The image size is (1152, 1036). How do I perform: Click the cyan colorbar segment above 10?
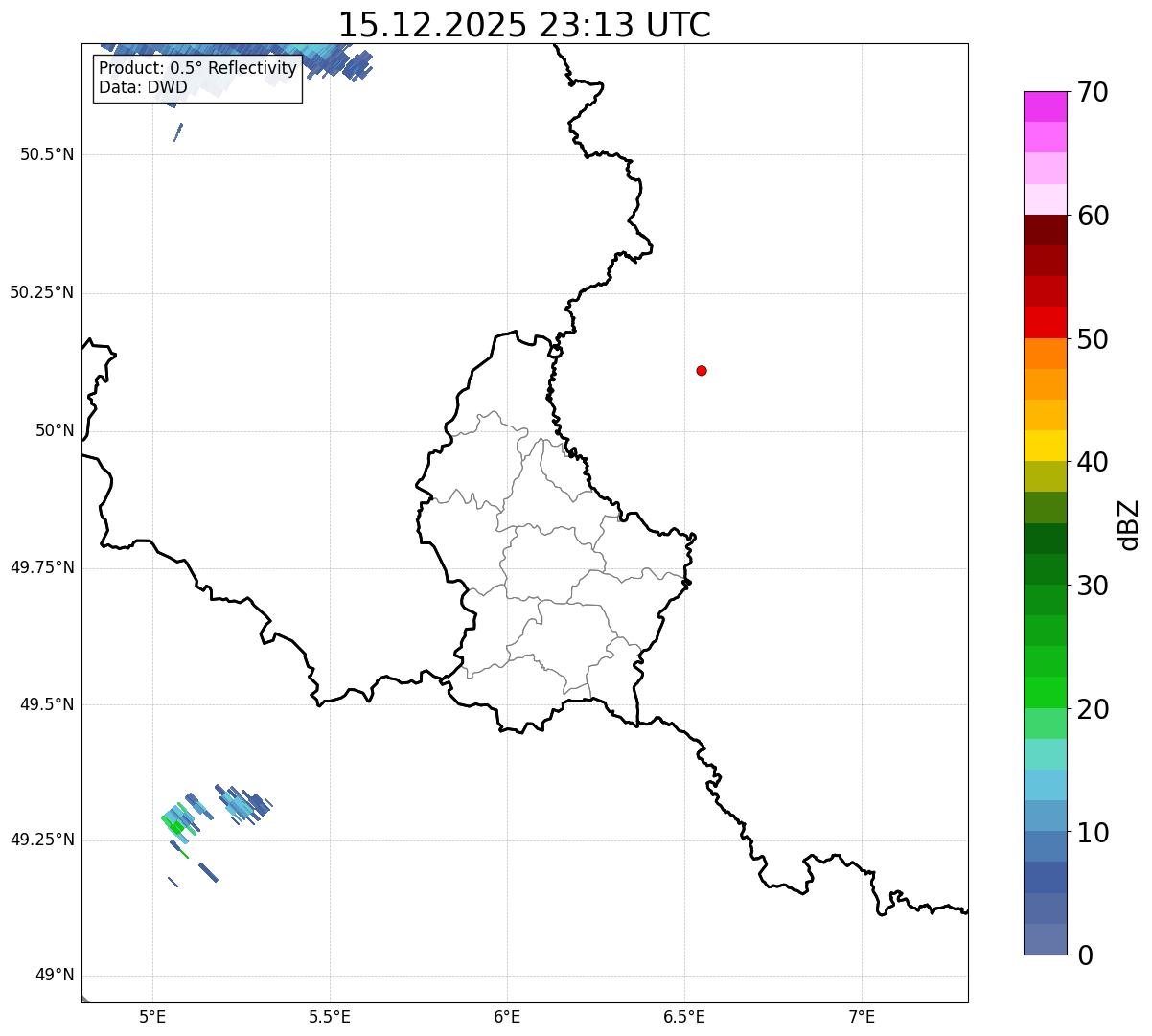1045,785
